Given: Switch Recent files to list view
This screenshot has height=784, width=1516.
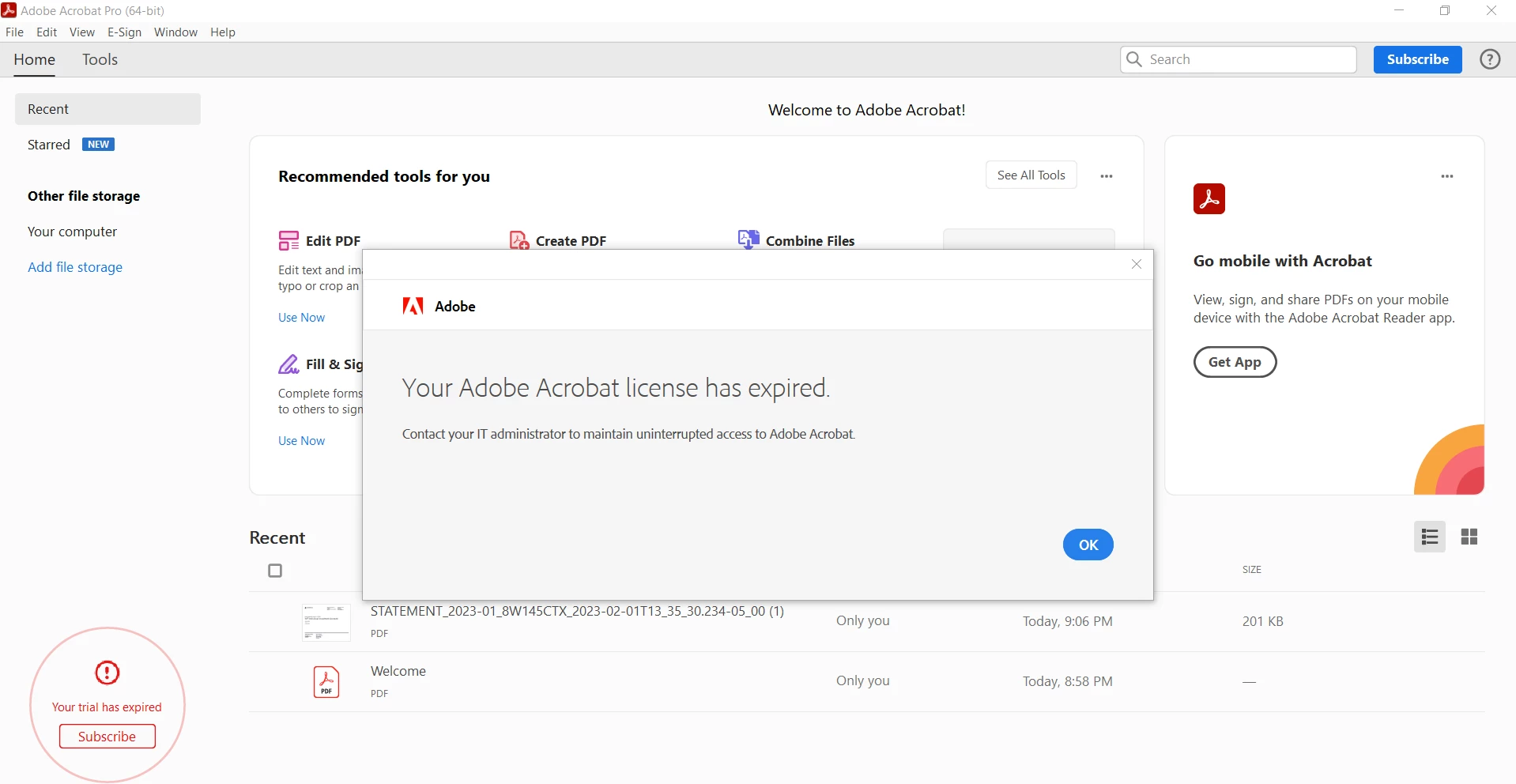Looking at the screenshot, I should pos(1430,537).
